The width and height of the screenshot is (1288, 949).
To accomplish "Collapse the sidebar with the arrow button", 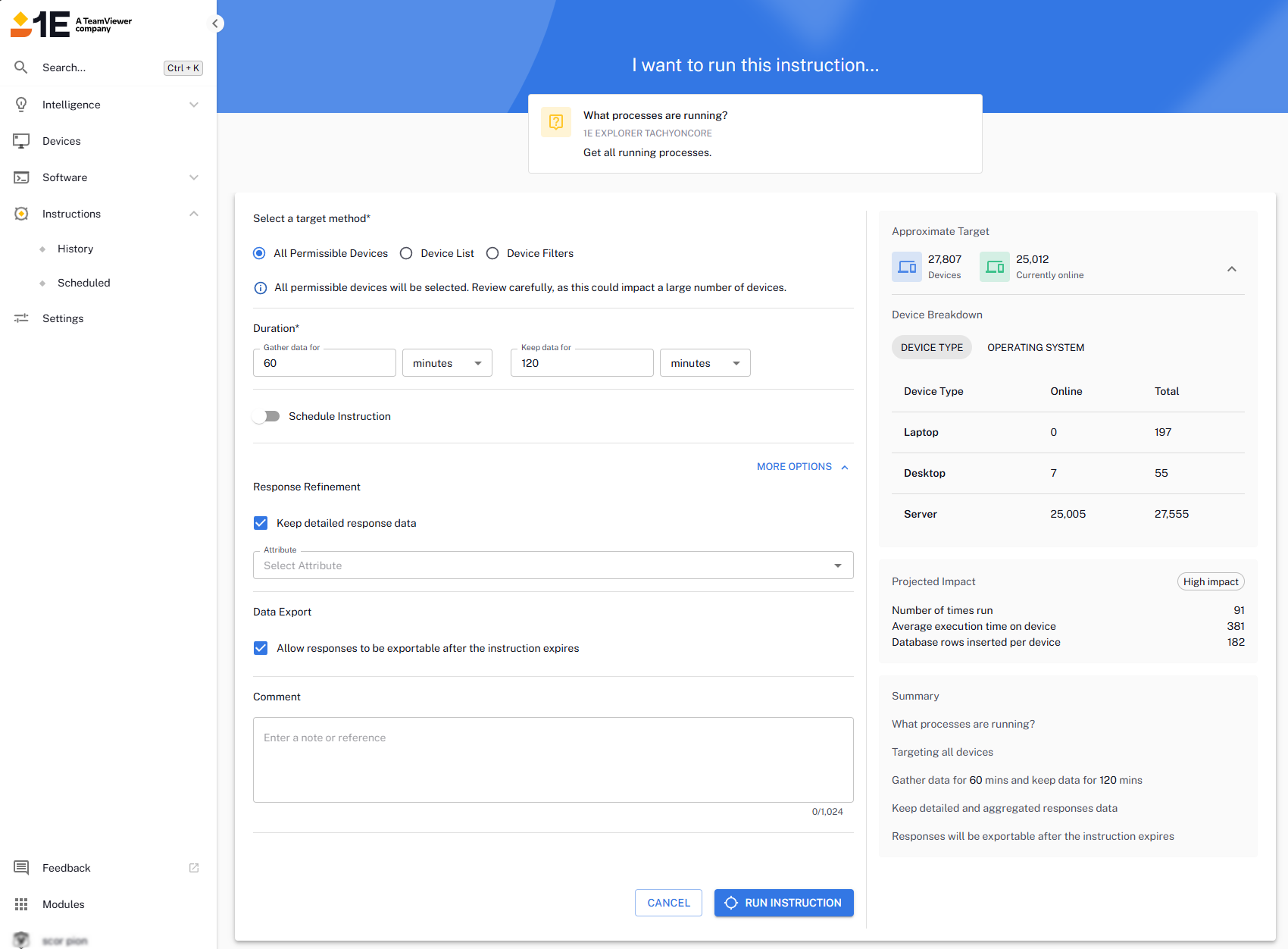I will 216,23.
